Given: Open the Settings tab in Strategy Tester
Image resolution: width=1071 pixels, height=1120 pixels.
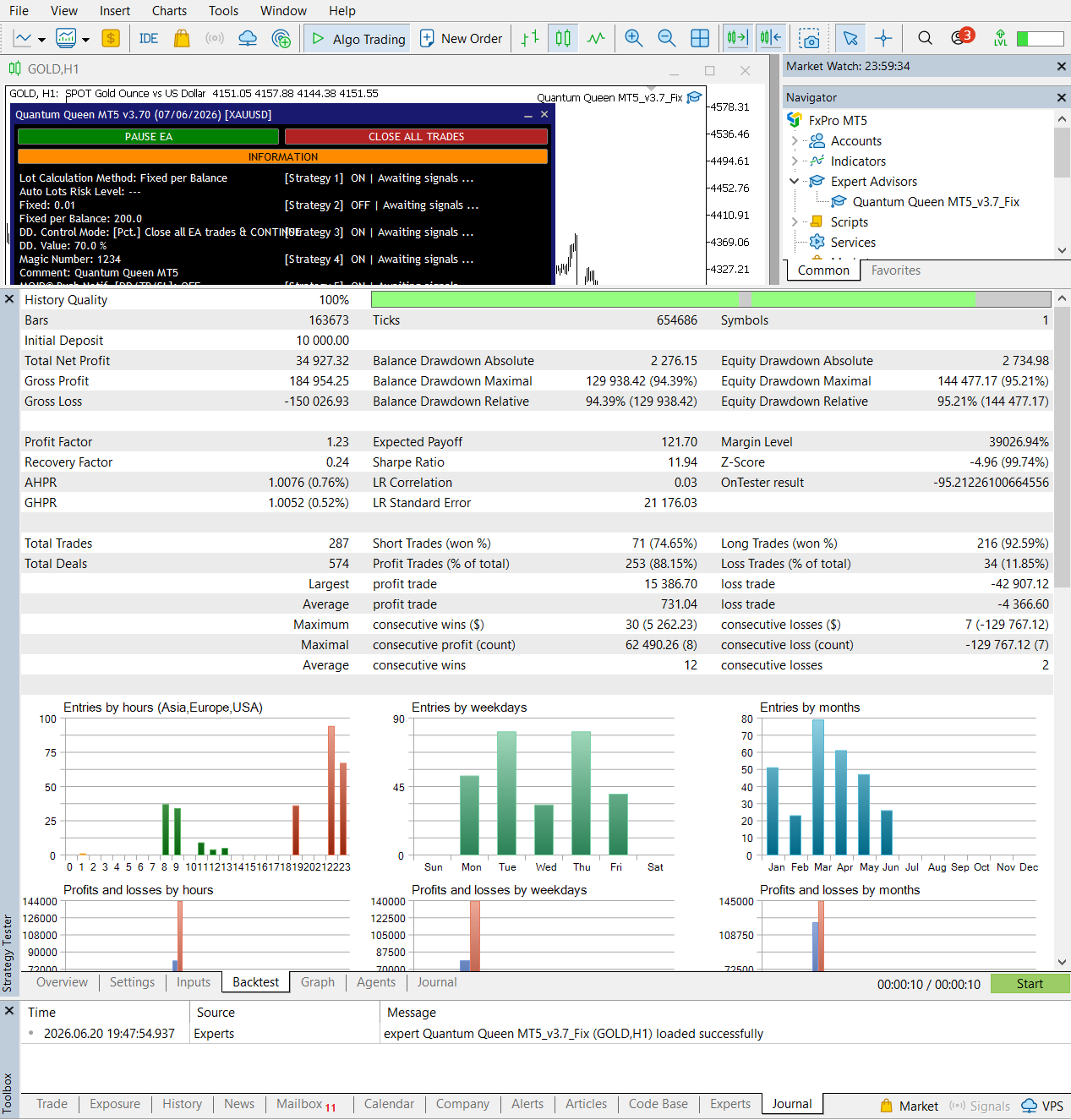Looking at the screenshot, I should 132,982.
